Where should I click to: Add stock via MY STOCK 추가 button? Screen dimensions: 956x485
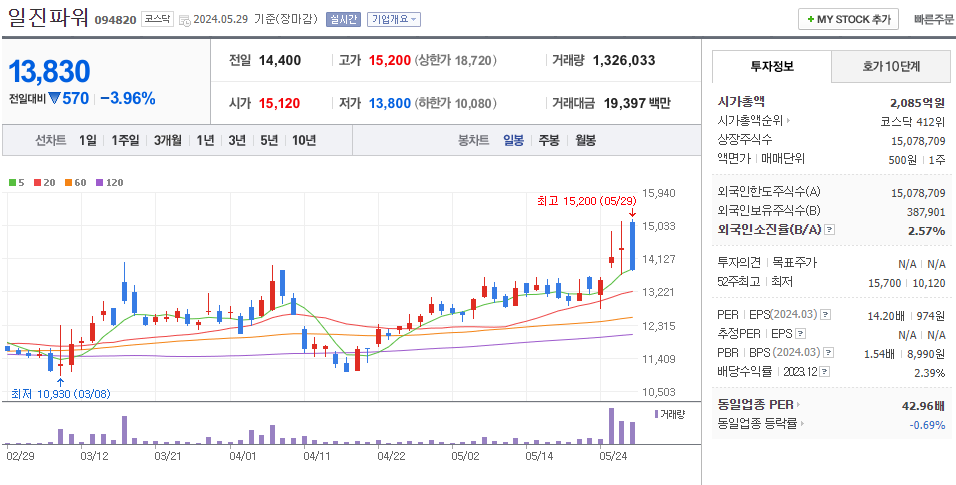click(x=848, y=20)
